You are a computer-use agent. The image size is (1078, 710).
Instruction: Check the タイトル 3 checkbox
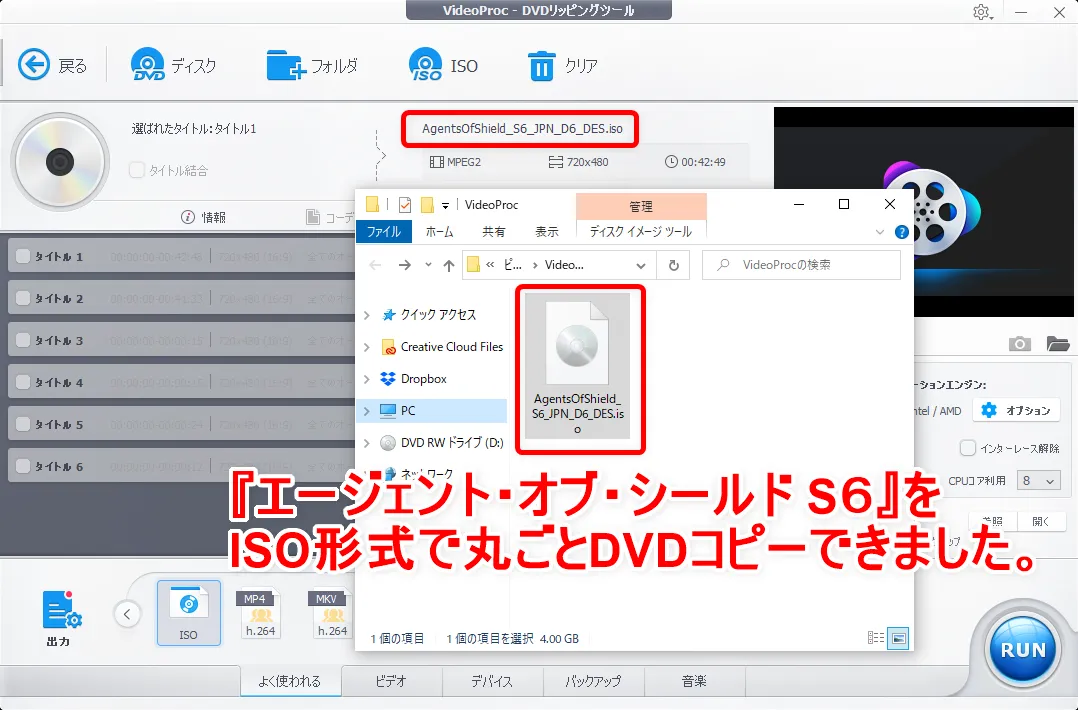[x=23, y=340]
